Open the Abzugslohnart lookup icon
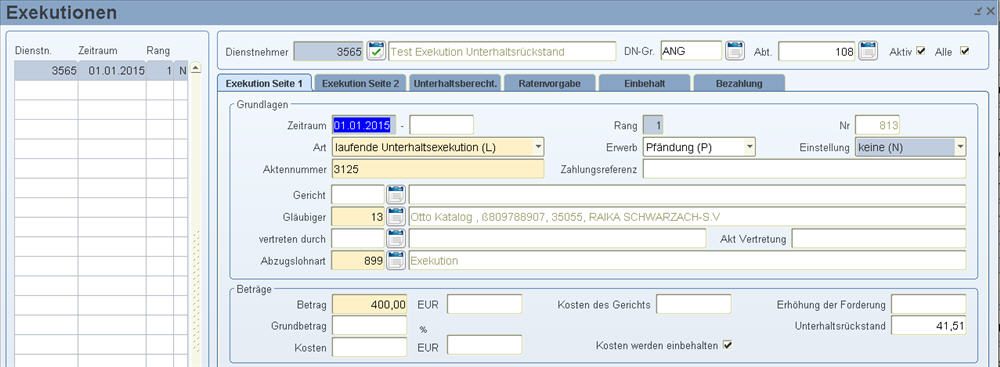The width and height of the screenshot is (1000, 367). (396, 260)
